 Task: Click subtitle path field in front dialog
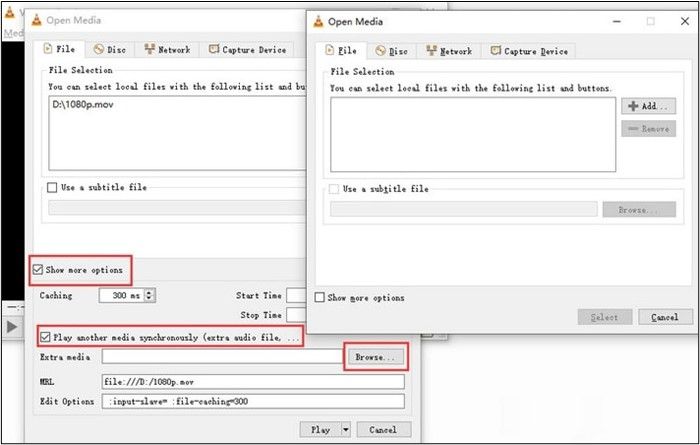464,209
